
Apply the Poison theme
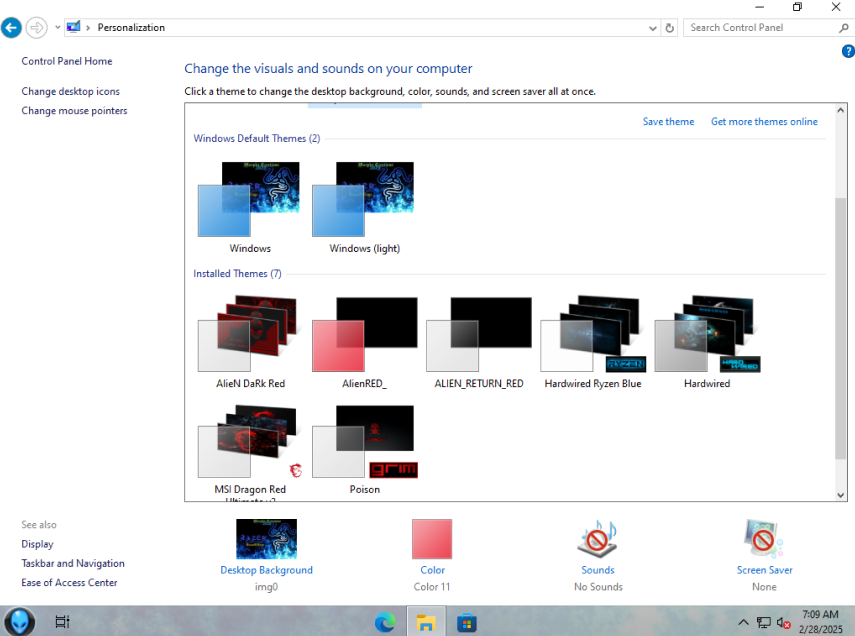click(x=364, y=450)
